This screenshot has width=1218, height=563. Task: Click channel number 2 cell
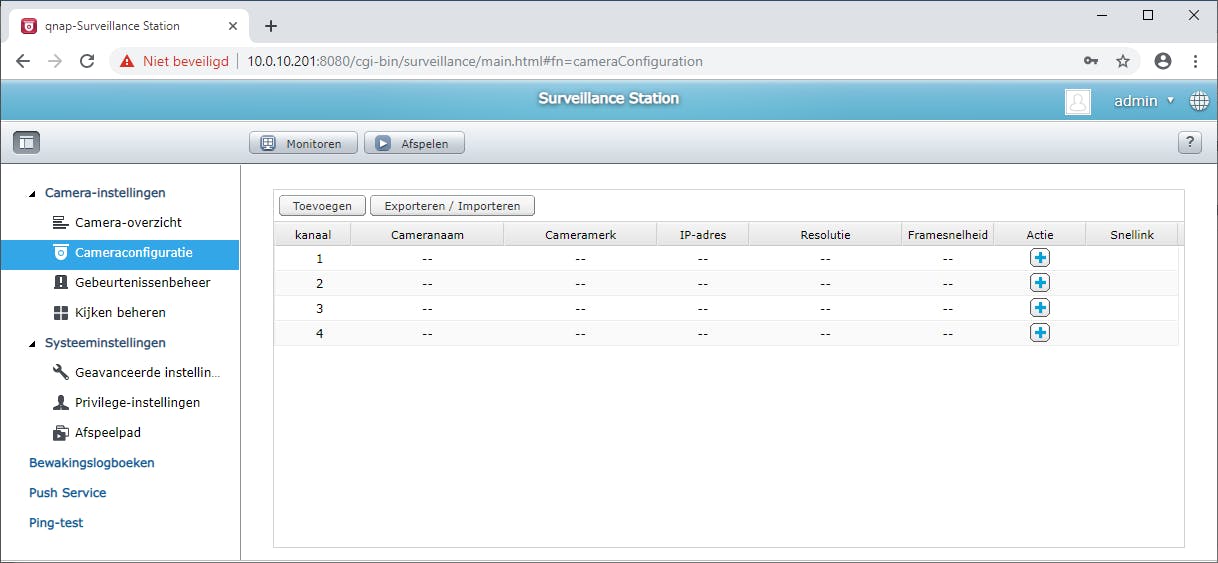point(320,283)
